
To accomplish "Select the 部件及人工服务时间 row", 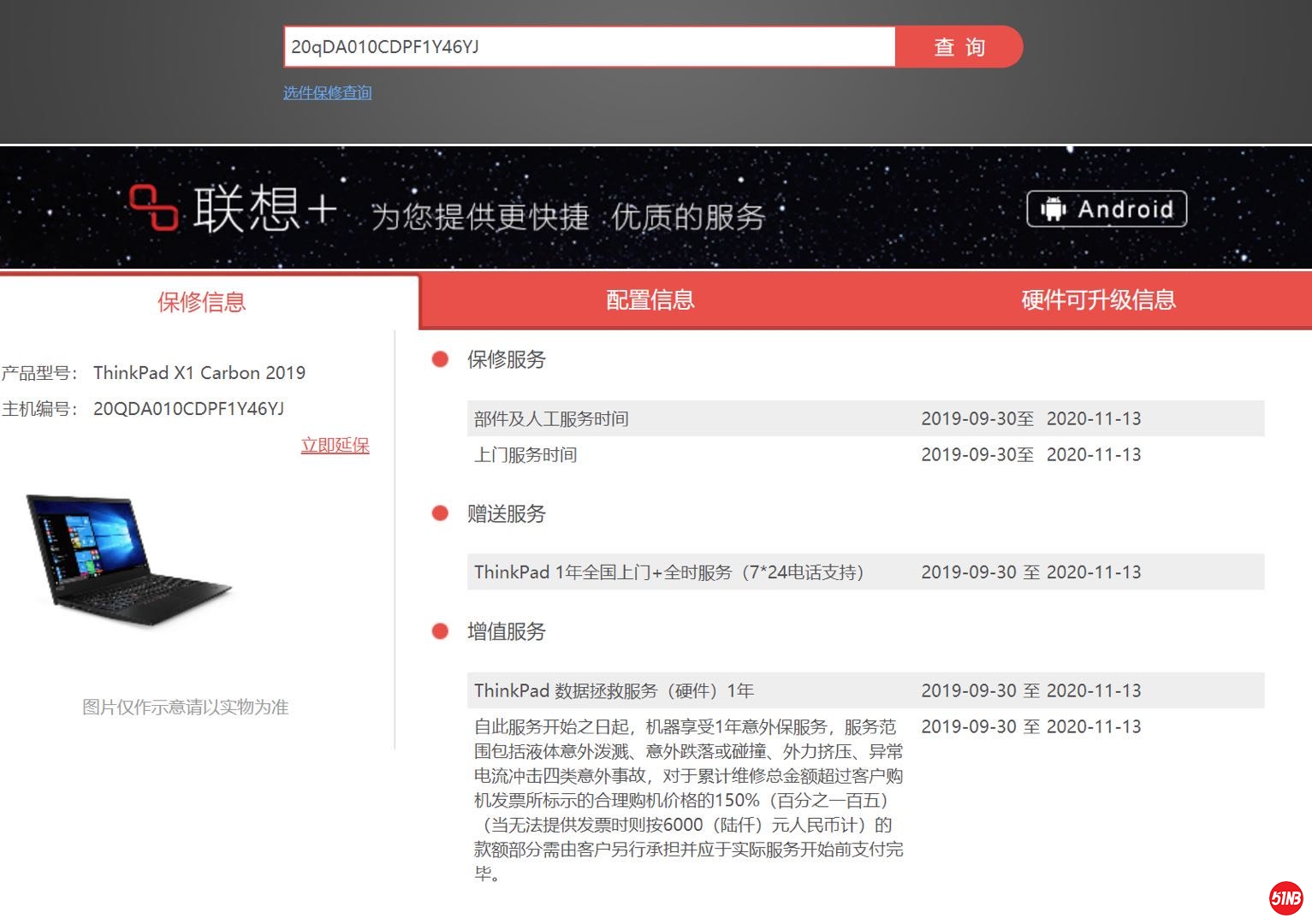I will click(x=864, y=418).
